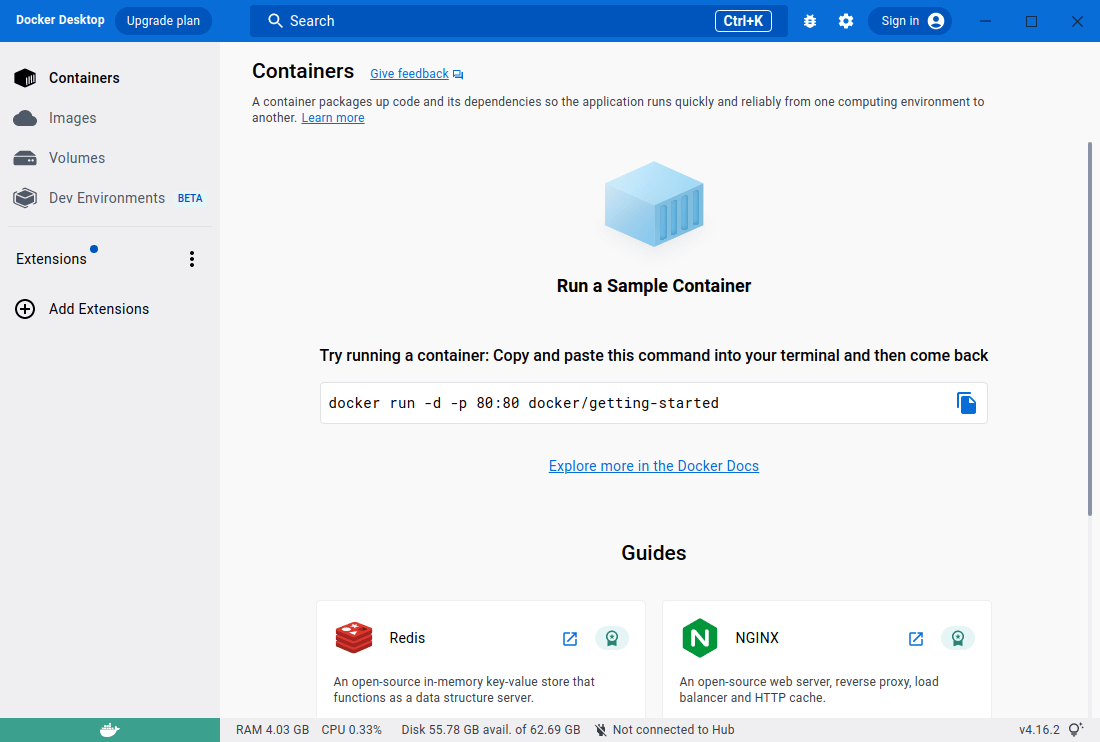1100x742 pixels.
Task: Click the Volumes drive icon in sidebar
Action: (25, 158)
